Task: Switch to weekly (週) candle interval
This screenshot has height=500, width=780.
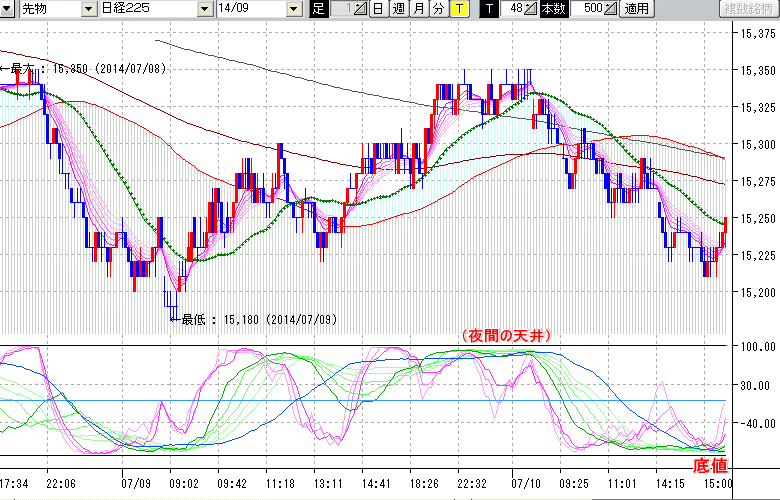Action: [398, 9]
